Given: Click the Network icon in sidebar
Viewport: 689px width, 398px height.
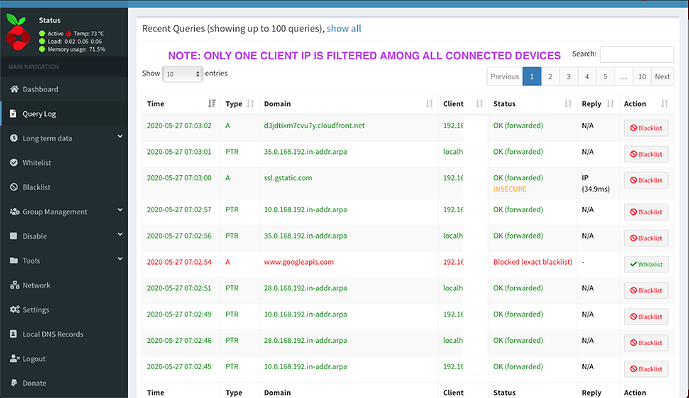Looking at the screenshot, I should click(x=14, y=285).
